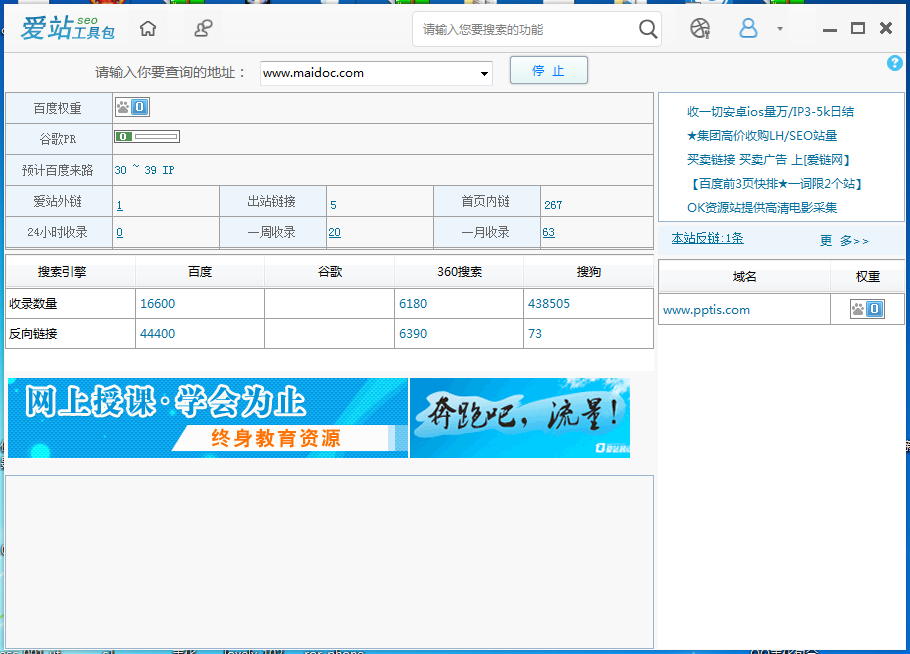Open the 一周收录 value 20 link
910x654 pixels.
click(x=334, y=232)
